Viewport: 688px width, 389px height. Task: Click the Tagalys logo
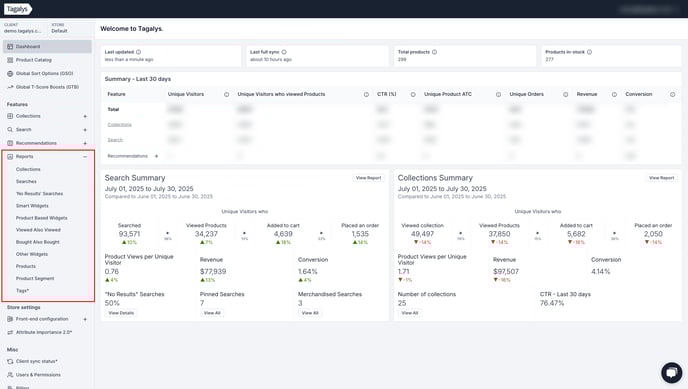(17, 9)
